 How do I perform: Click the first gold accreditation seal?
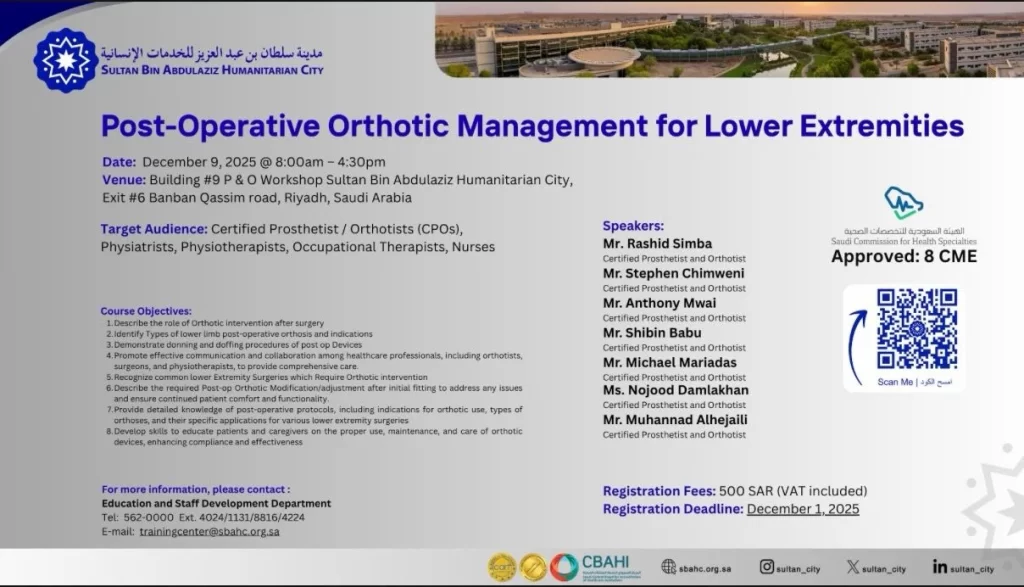click(x=501, y=567)
